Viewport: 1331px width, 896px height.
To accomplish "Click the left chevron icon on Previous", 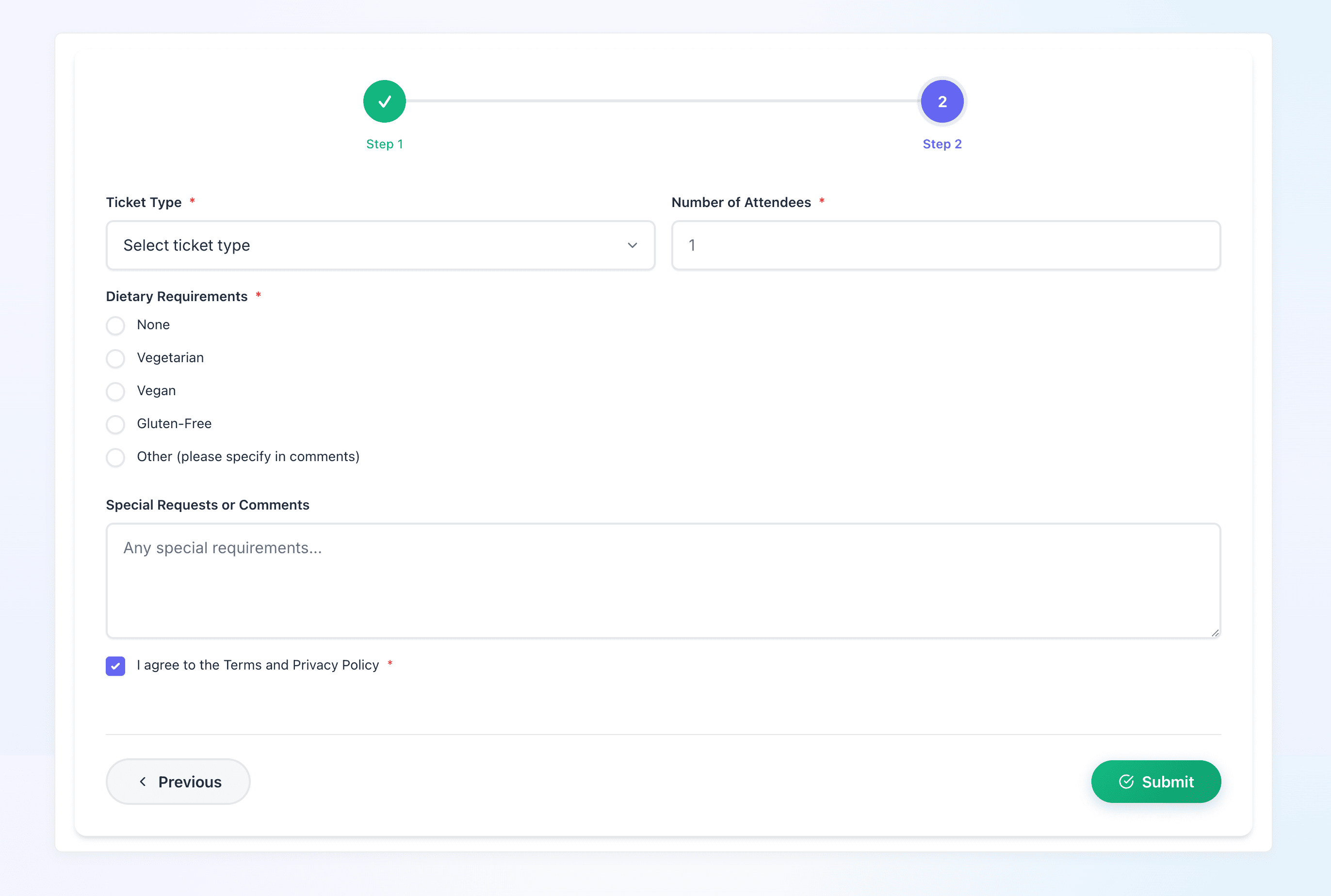I will click(143, 781).
